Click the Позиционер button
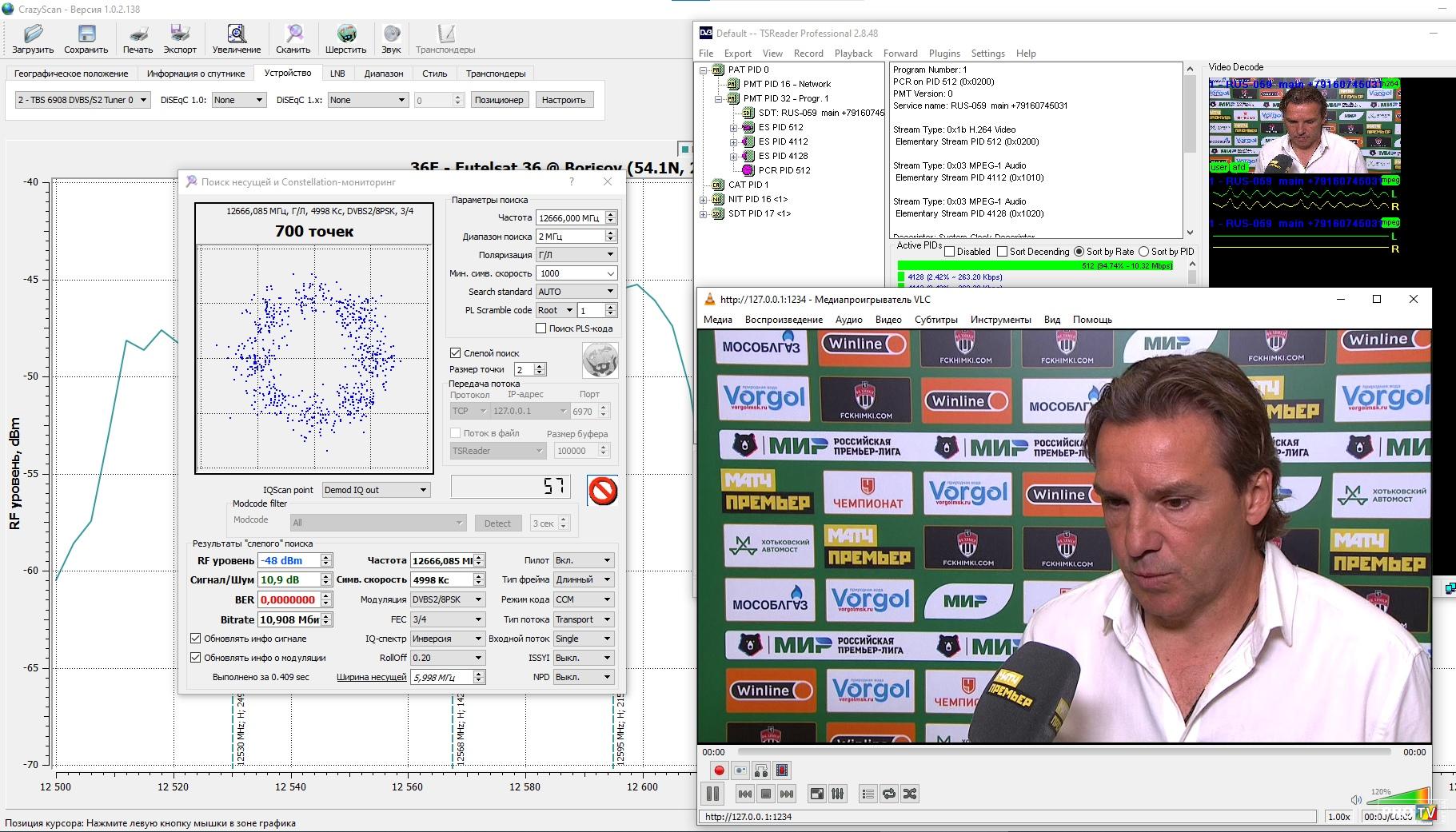Image resolution: width=1456 pixels, height=832 pixels. coord(499,100)
